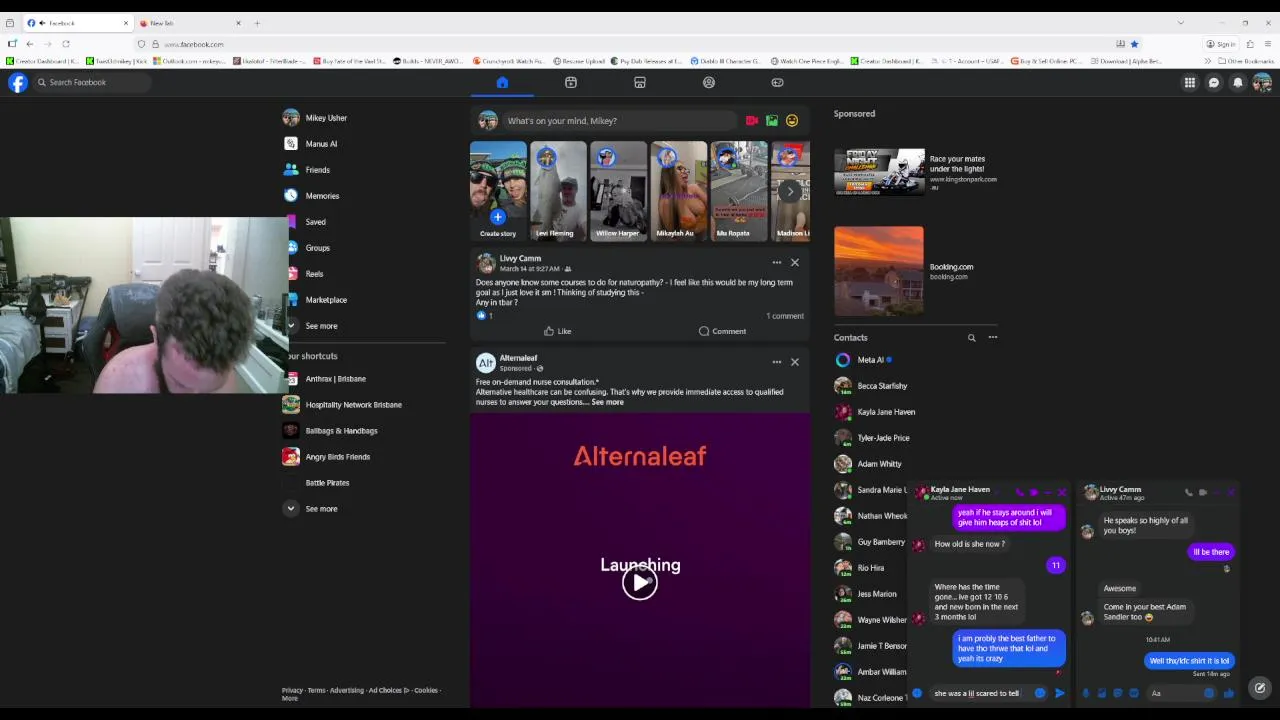
Task: Send message in Kayla Jane Haven chat
Action: pos(1059,693)
